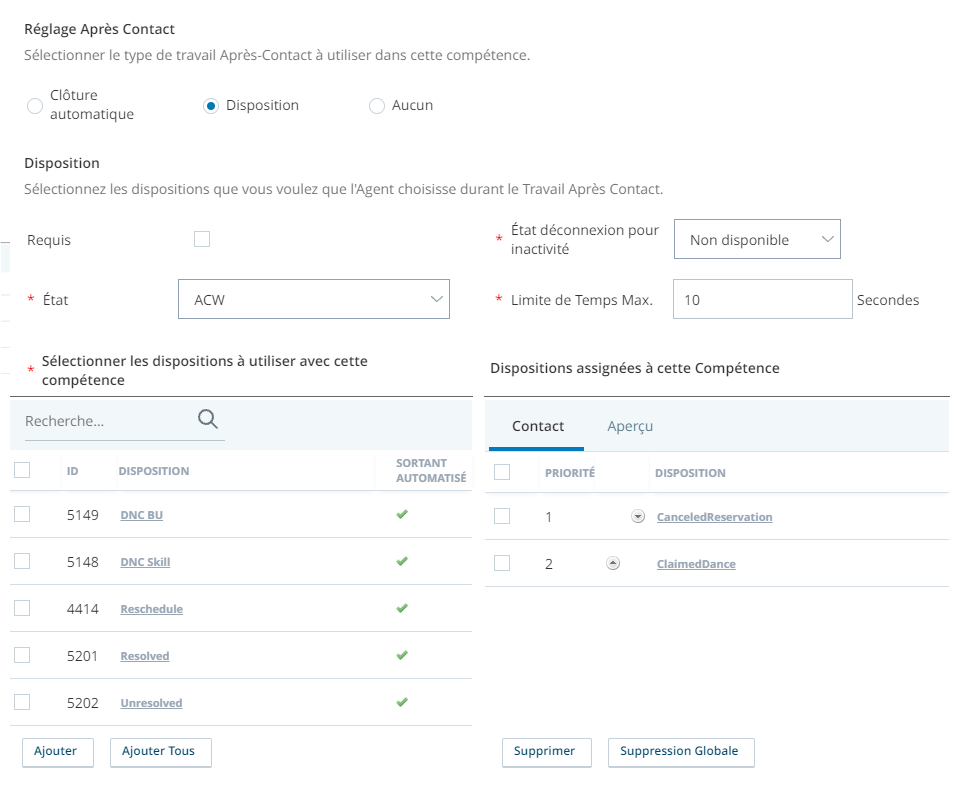Open the État dropdown showing ACW
962x800 pixels.
pos(314,299)
